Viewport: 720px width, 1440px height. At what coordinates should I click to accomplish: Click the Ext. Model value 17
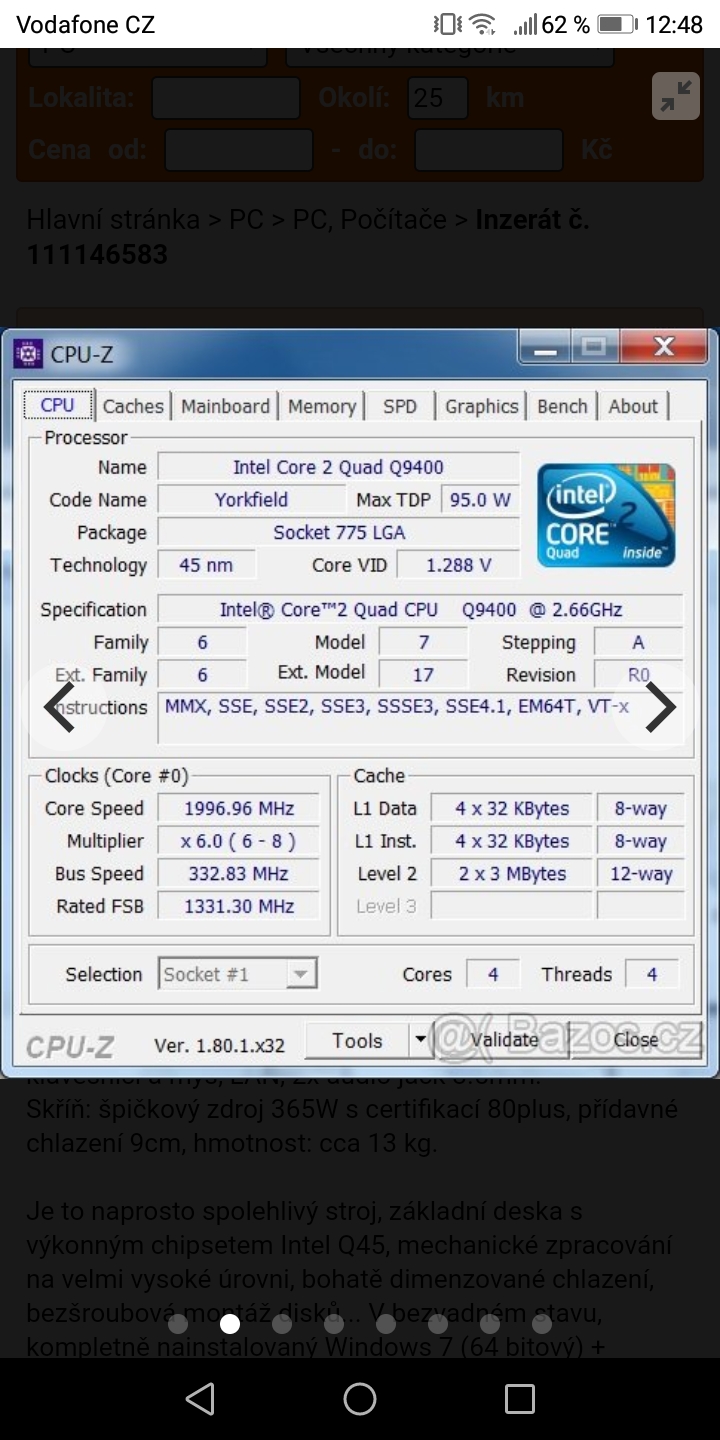423,674
